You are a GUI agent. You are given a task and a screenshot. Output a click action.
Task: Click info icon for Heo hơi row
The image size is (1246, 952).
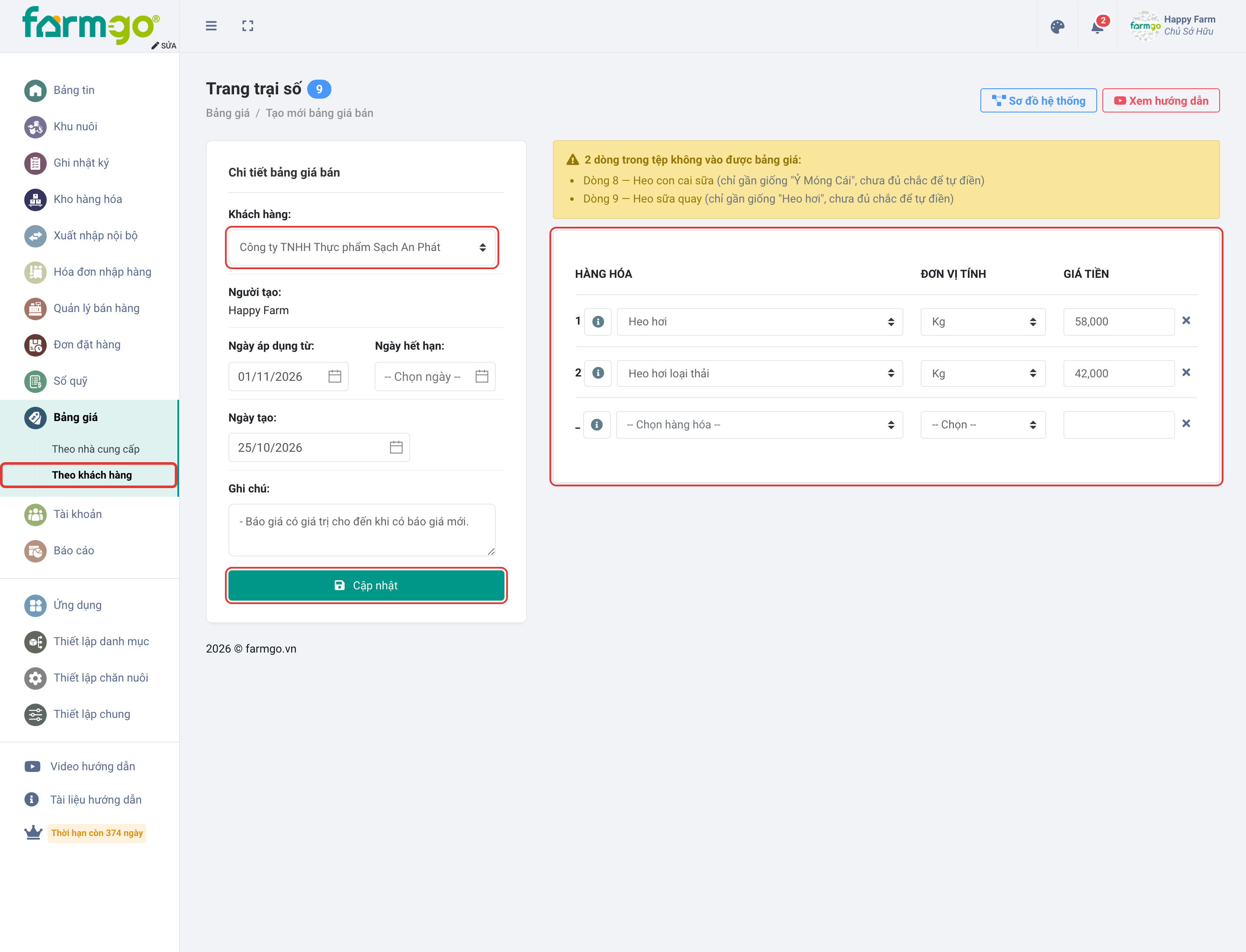598,322
